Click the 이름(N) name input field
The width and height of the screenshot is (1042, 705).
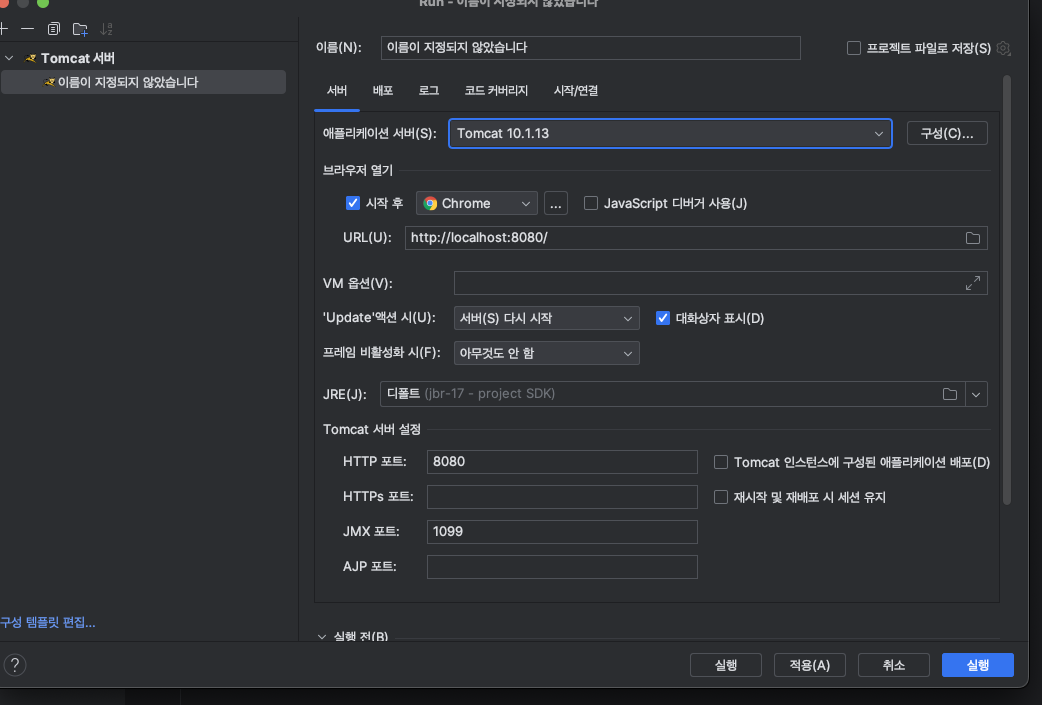click(591, 48)
